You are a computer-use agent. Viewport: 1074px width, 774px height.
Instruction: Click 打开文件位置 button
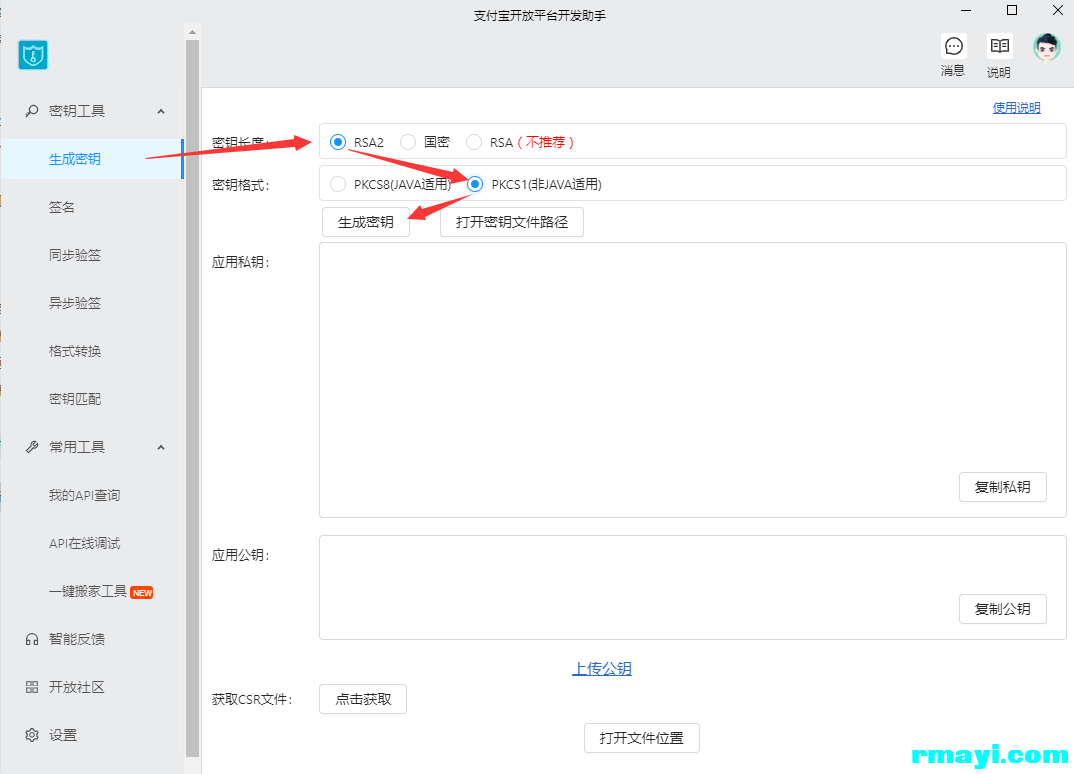(642, 738)
